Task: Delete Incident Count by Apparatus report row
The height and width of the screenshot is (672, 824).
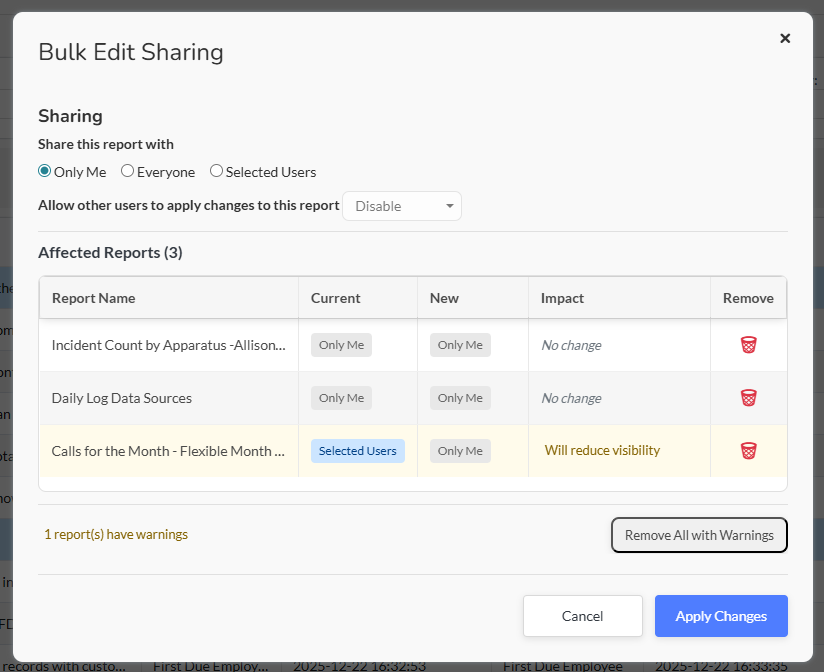Action: 748,345
